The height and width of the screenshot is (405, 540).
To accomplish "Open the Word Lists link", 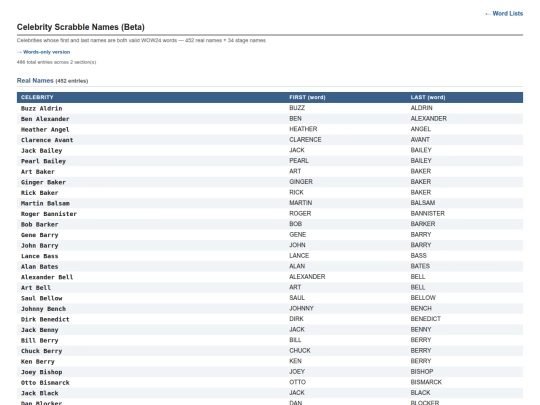I will [504, 13].
